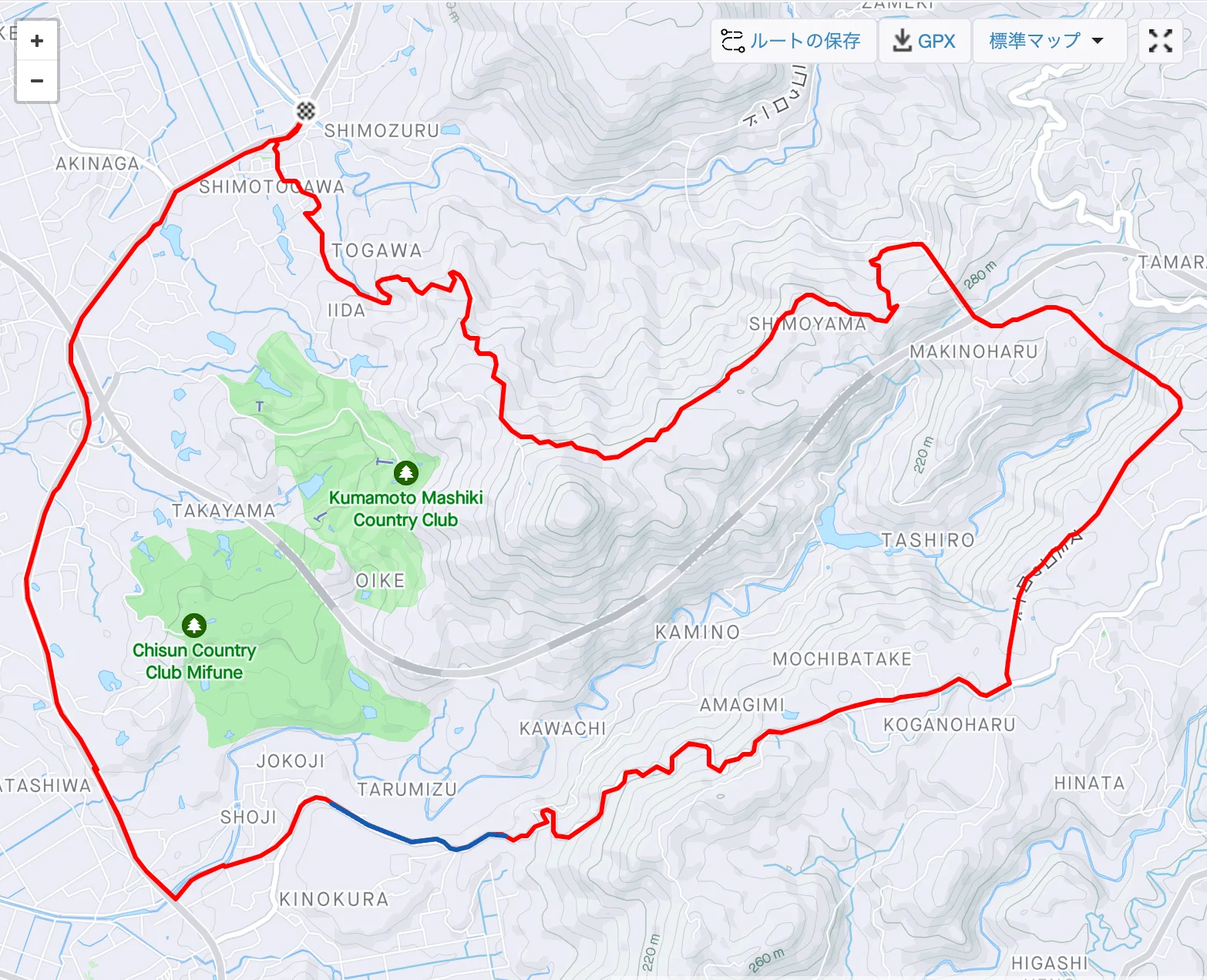Click the MAKINOHARU place label
The width and height of the screenshot is (1207, 980).
tap(973, 351)
